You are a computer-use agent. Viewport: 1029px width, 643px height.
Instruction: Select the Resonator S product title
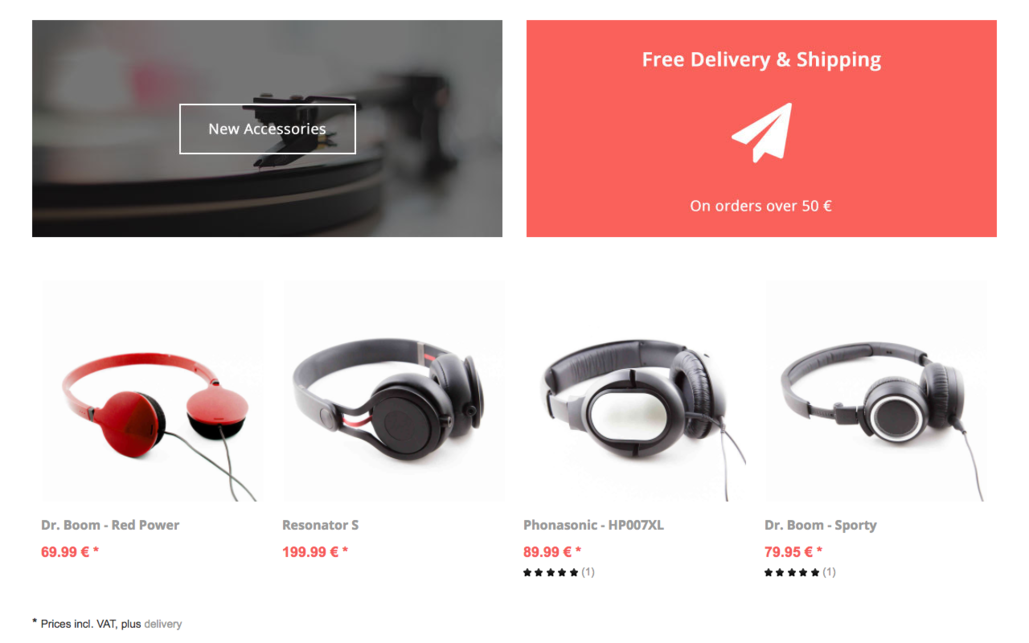[x=320, y=525]
